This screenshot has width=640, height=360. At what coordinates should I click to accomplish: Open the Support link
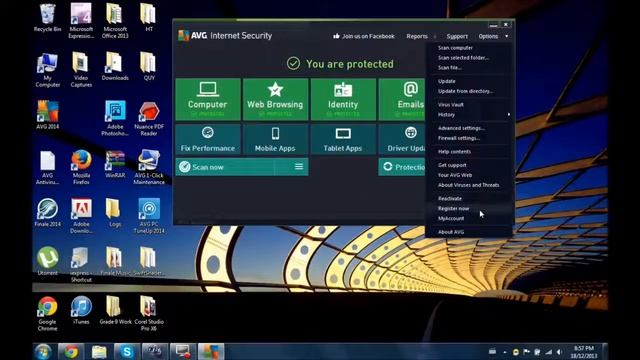[x=457, y=36]
